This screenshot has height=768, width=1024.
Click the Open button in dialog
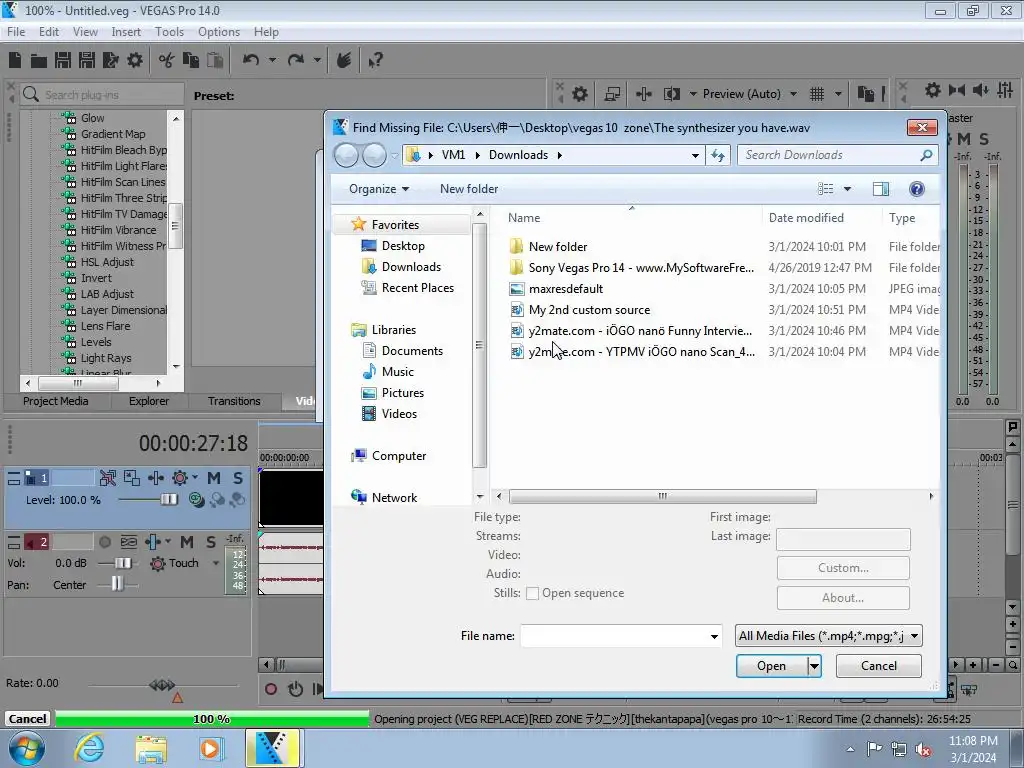[772, 666]
